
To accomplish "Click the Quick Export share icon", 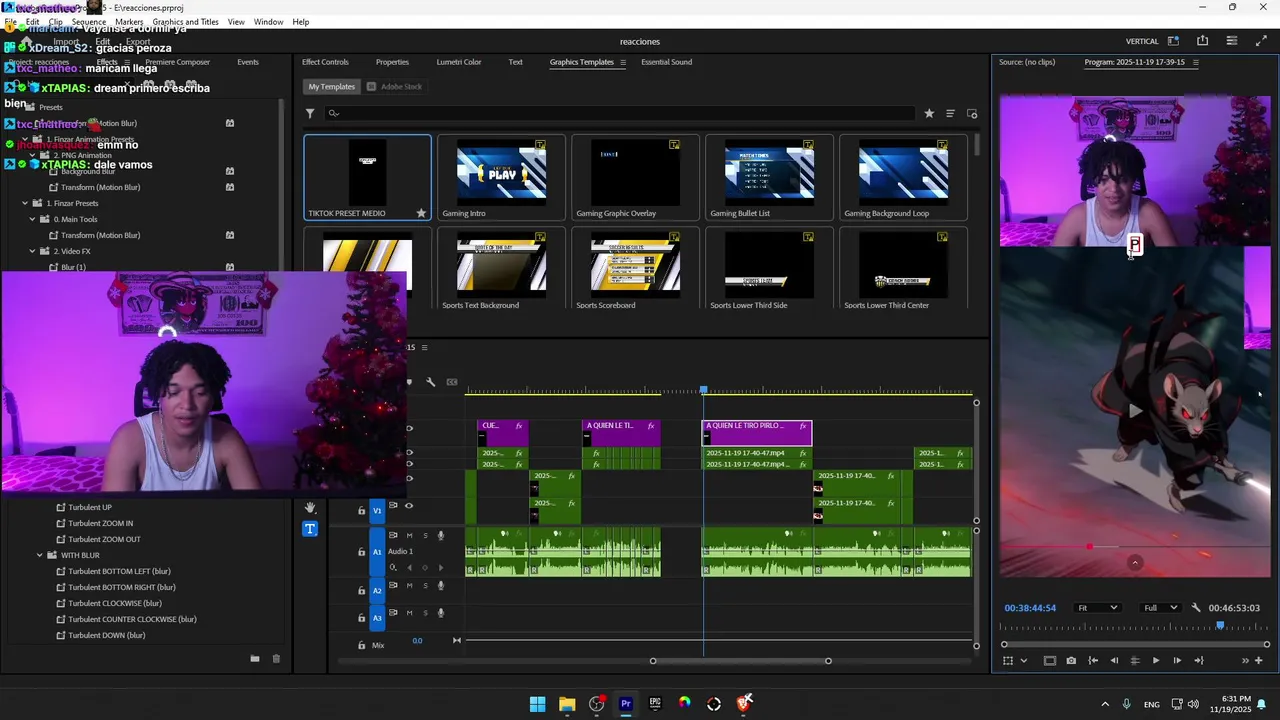I will [x=1203, y=41].
